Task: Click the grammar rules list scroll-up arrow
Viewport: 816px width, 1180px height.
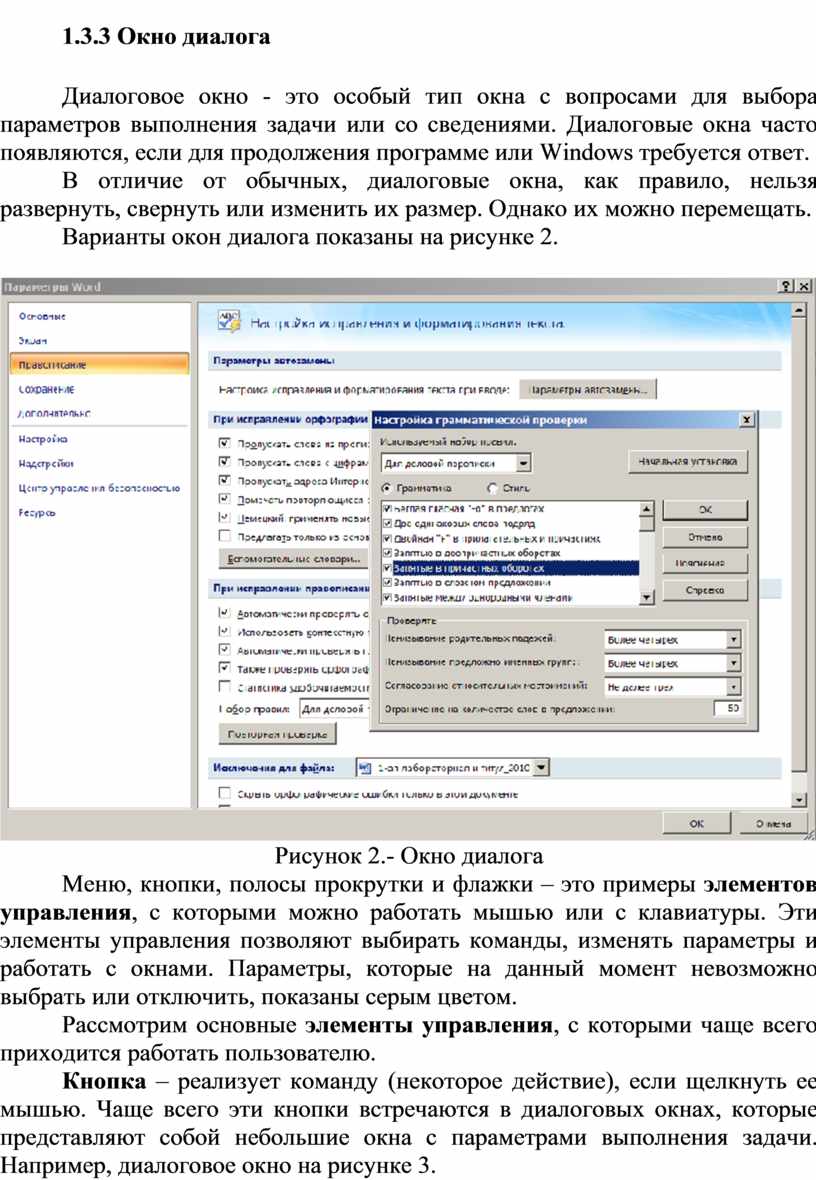Action: pyautogui.click(x=646, y=509)
